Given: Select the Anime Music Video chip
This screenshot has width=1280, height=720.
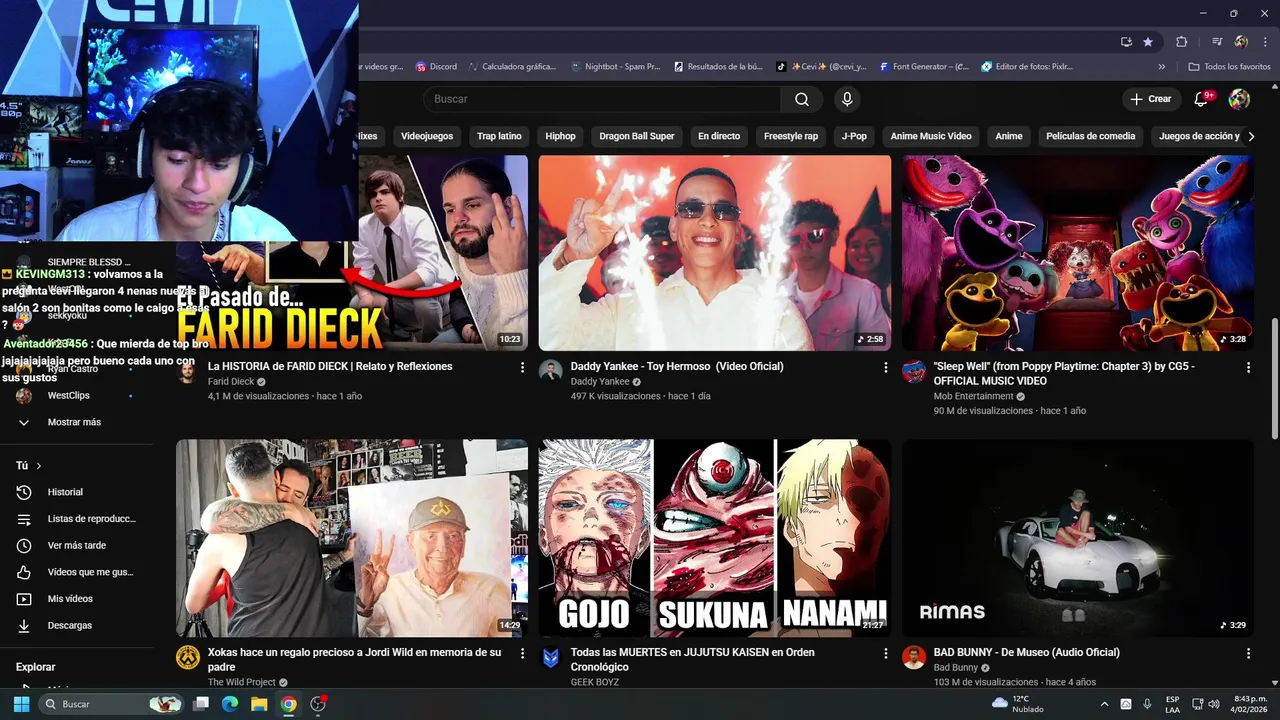Looking at the screenshot, I should click(x=931, y=136).
